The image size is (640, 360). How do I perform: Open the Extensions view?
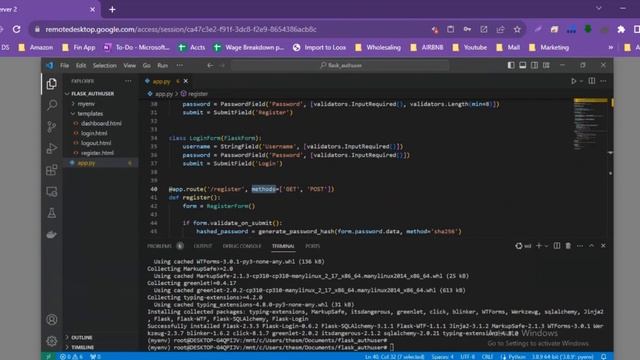click(x=51, y=170)
